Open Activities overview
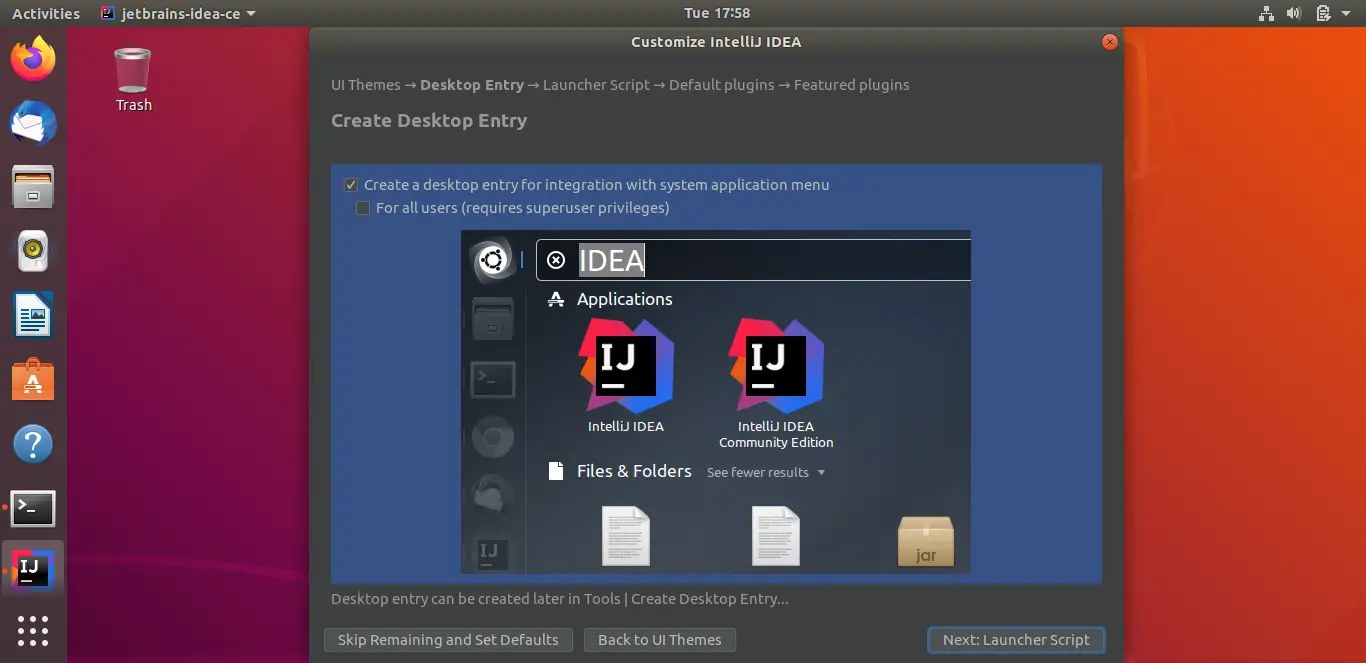 46,13
